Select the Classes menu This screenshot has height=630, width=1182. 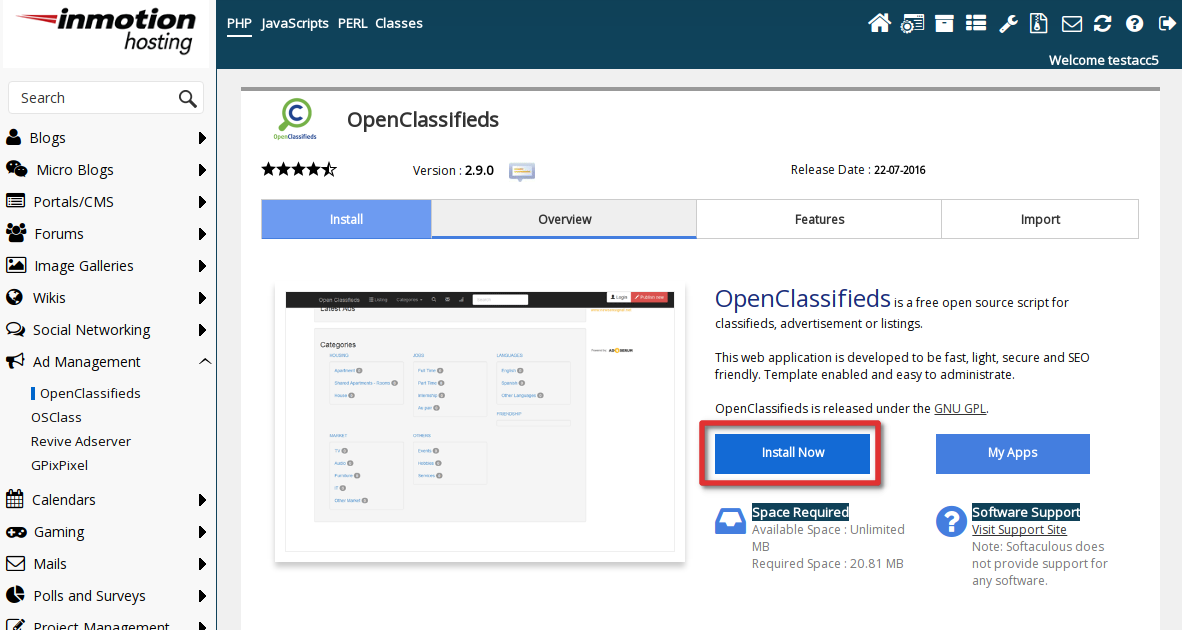399,23
